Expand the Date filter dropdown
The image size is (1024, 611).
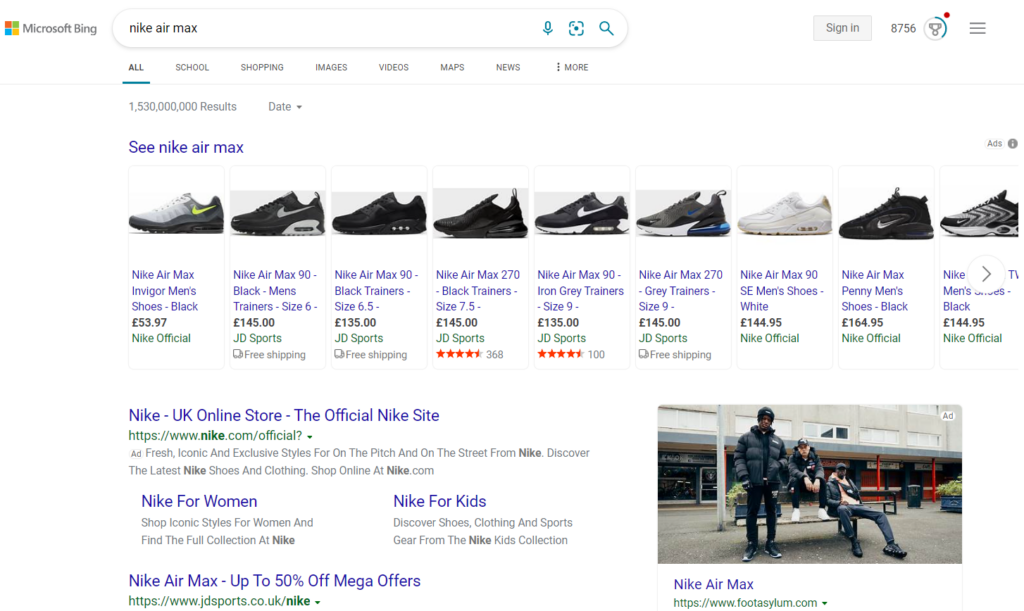[x=285, y=107]
